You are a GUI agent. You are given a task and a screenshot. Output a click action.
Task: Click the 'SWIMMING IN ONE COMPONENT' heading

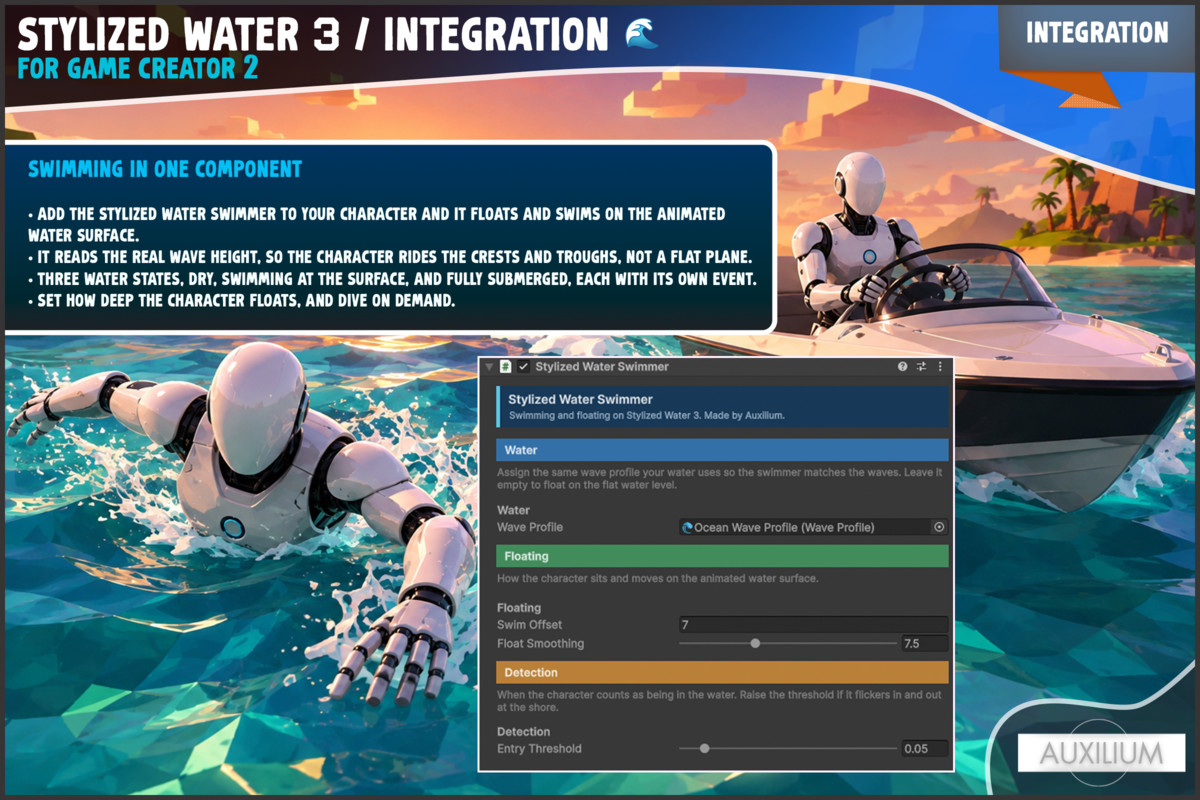click(165, 169)
